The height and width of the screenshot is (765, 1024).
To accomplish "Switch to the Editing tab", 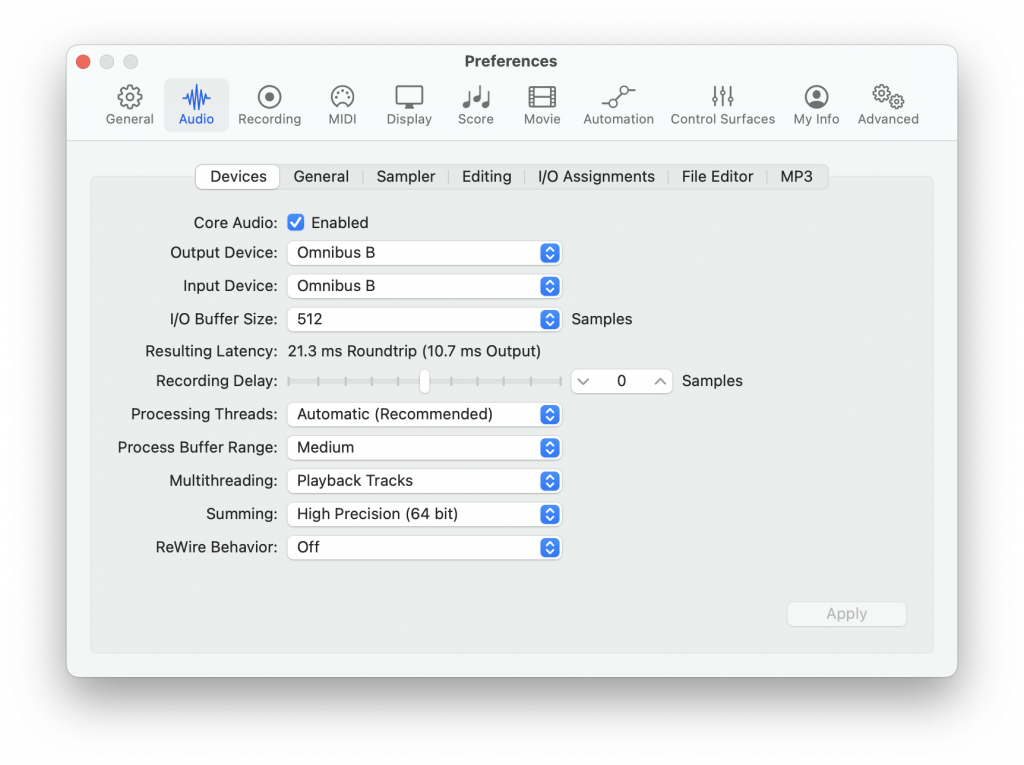I will pyautogui.click(x=487, y=177).
